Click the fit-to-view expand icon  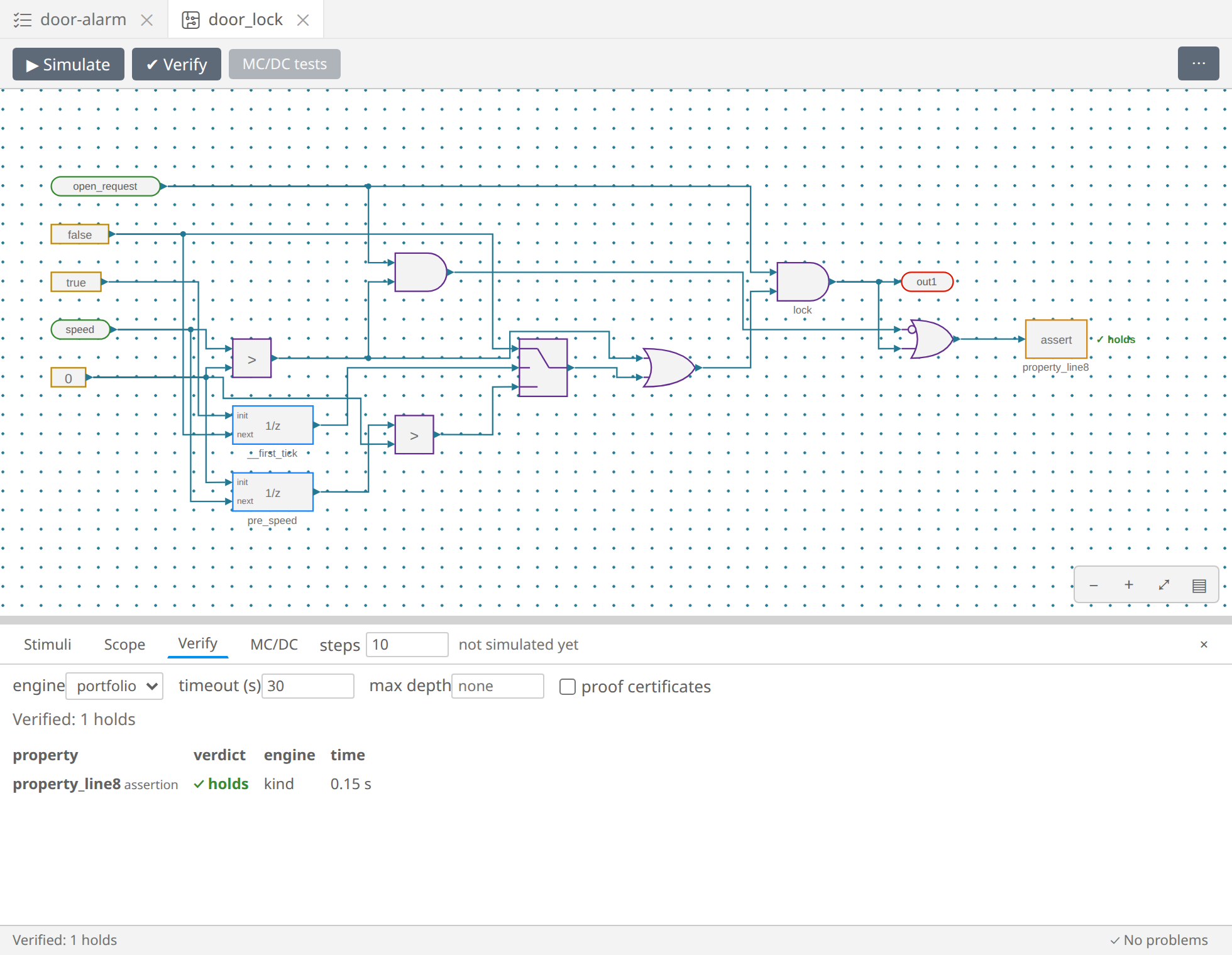click(1164, 585)
